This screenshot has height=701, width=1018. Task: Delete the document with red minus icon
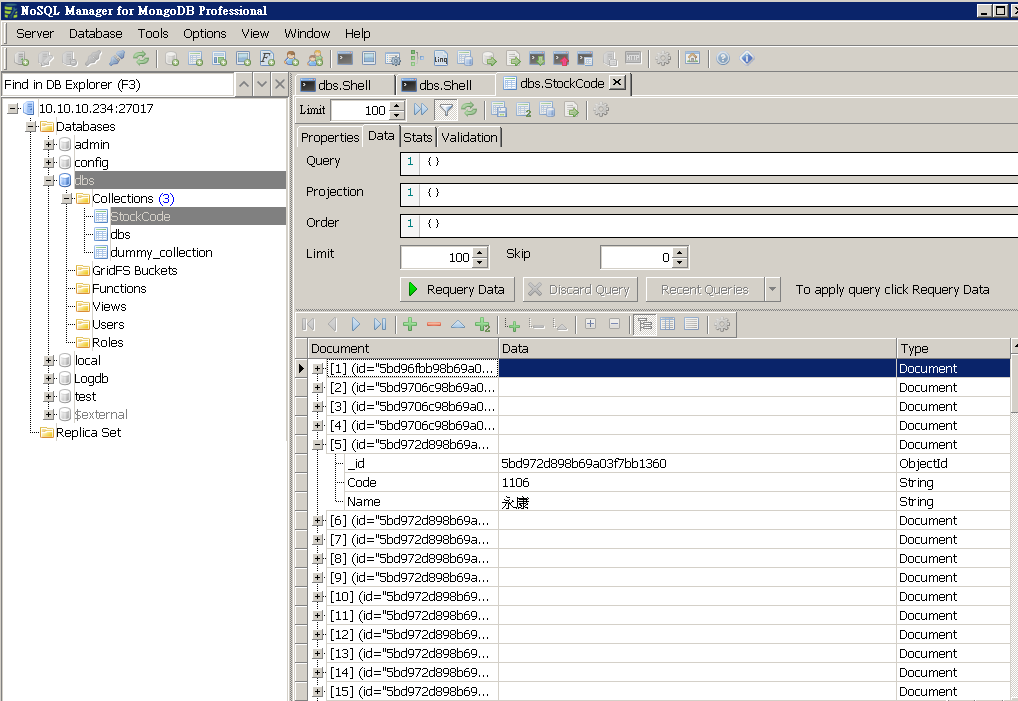[x=434, y=325]
